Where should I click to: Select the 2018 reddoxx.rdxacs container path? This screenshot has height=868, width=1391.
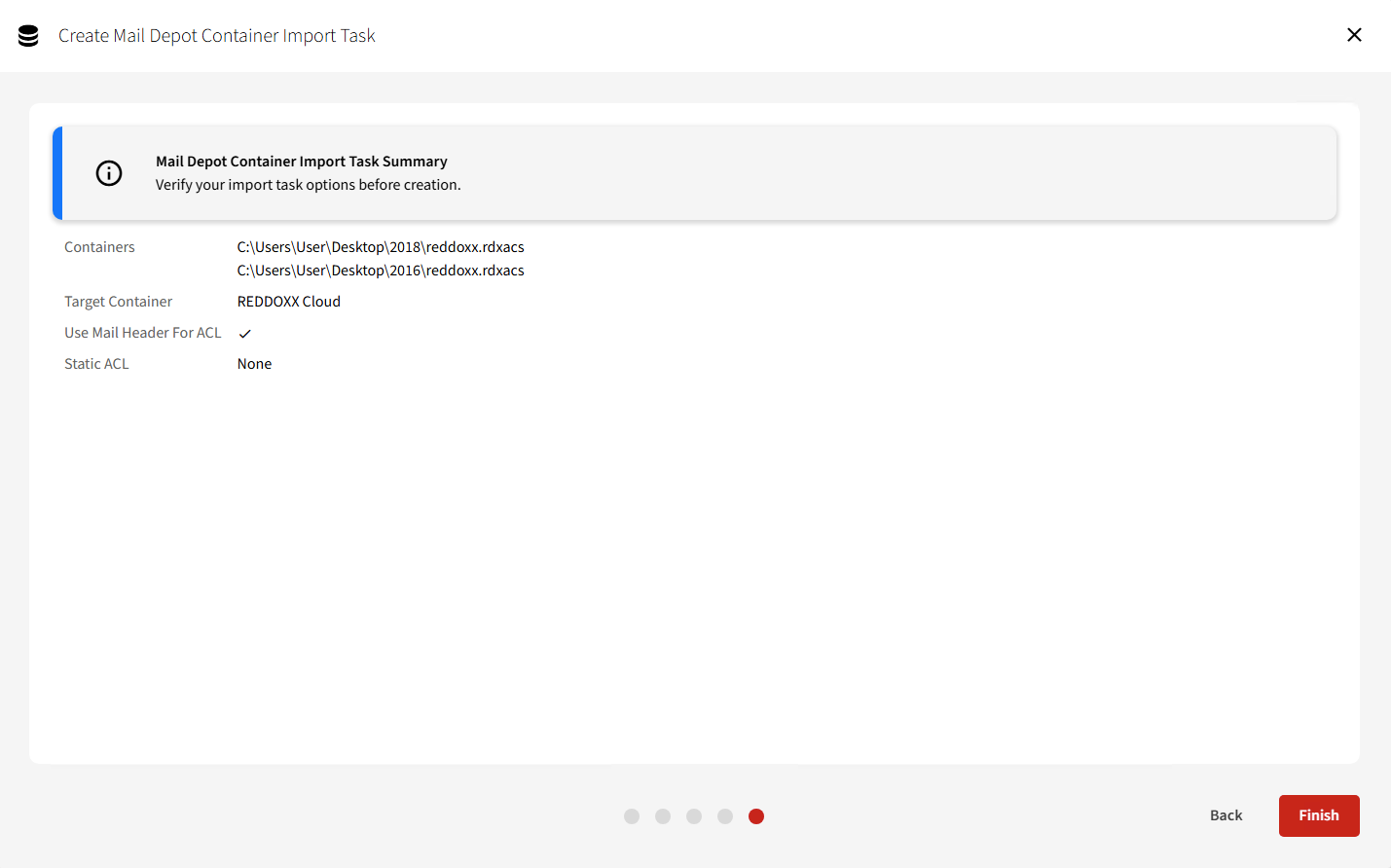pos(381,247)
